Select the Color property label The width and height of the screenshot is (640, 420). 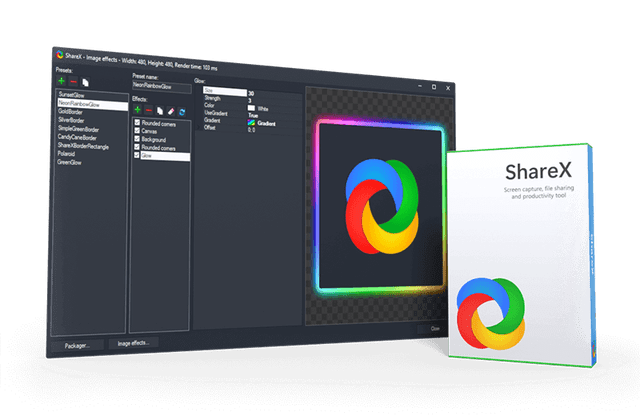point(209,105)
